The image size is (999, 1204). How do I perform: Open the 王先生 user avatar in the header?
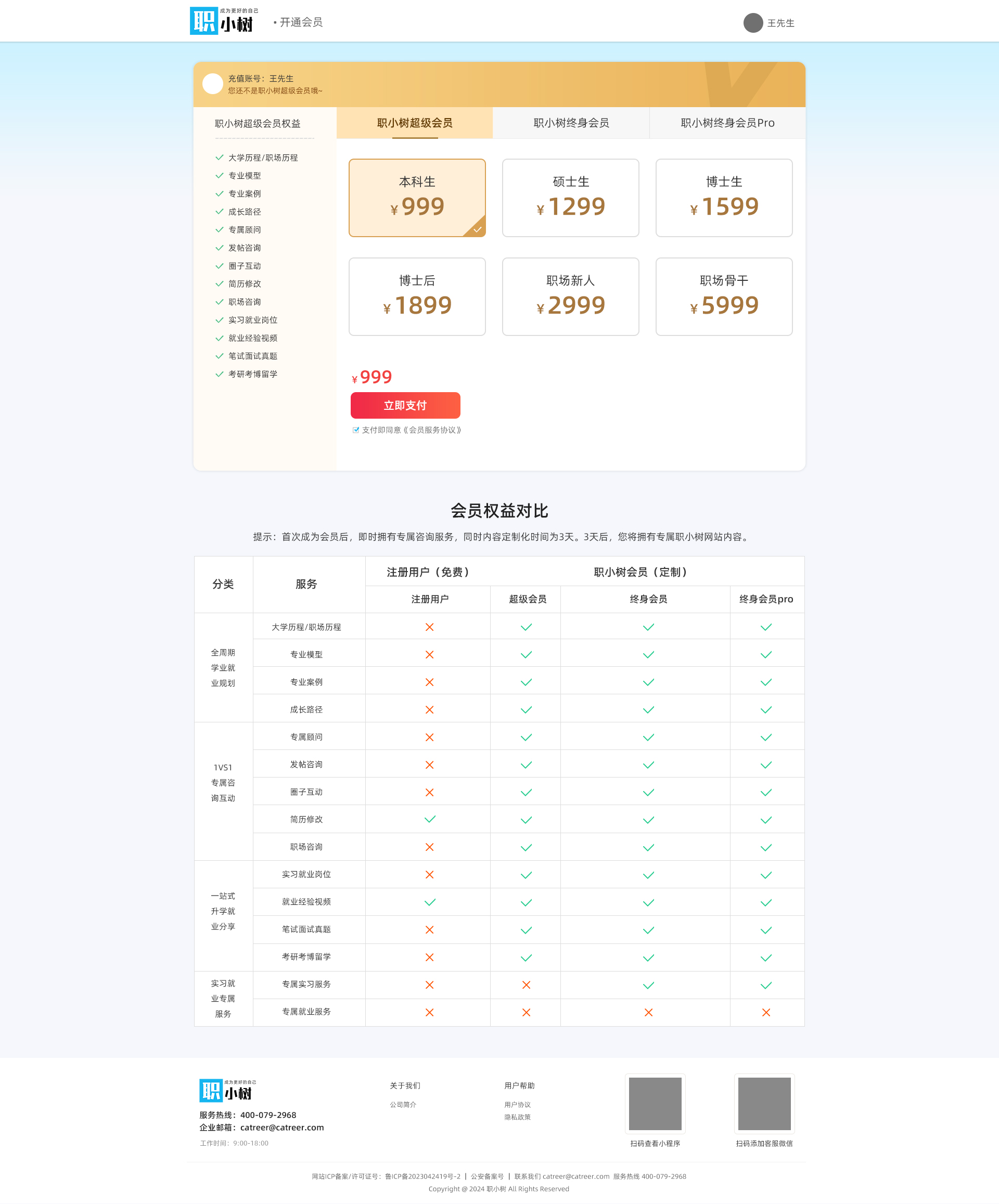point(753,23)
